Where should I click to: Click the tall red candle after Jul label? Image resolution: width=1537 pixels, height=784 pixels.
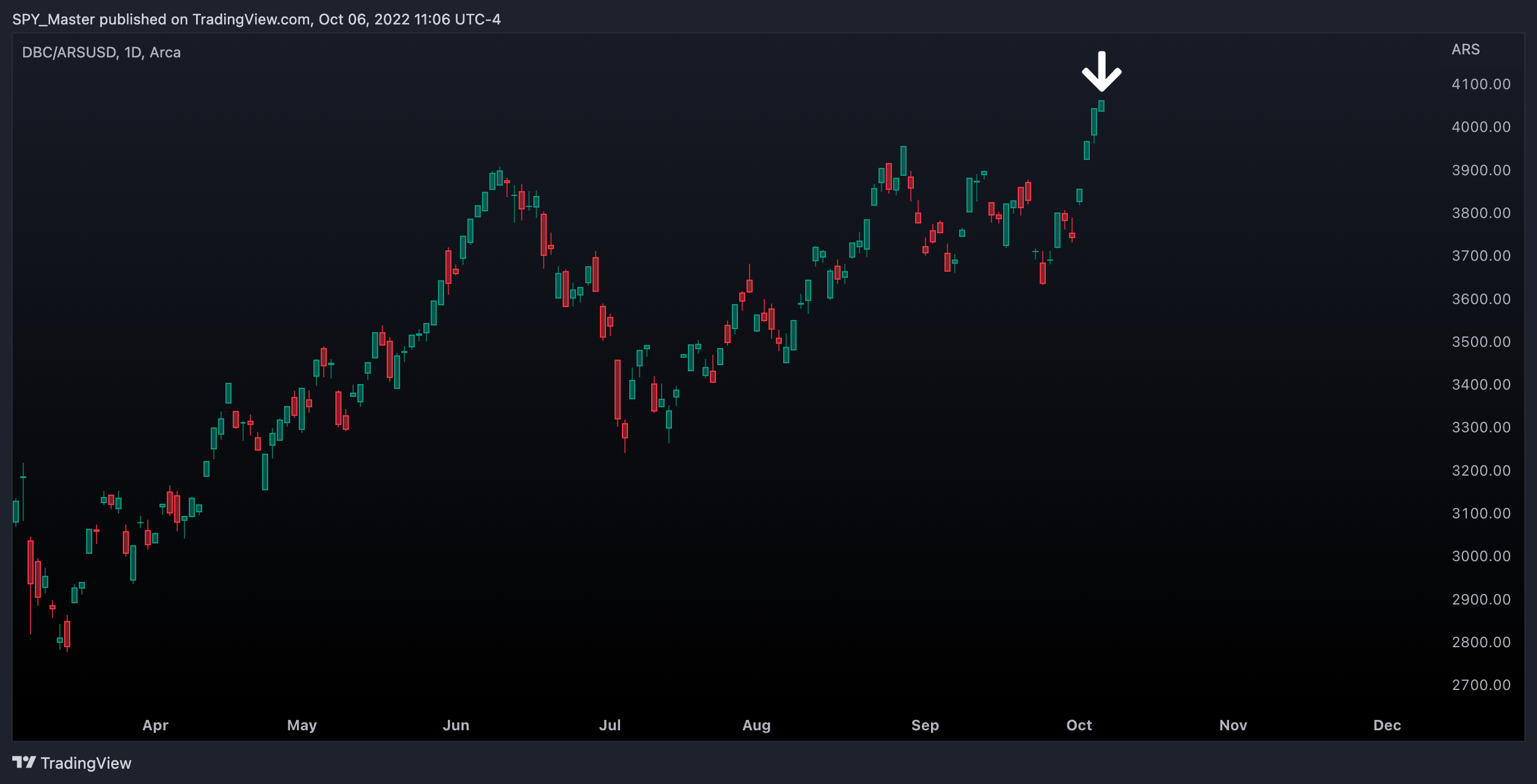[x=618, y=391]
